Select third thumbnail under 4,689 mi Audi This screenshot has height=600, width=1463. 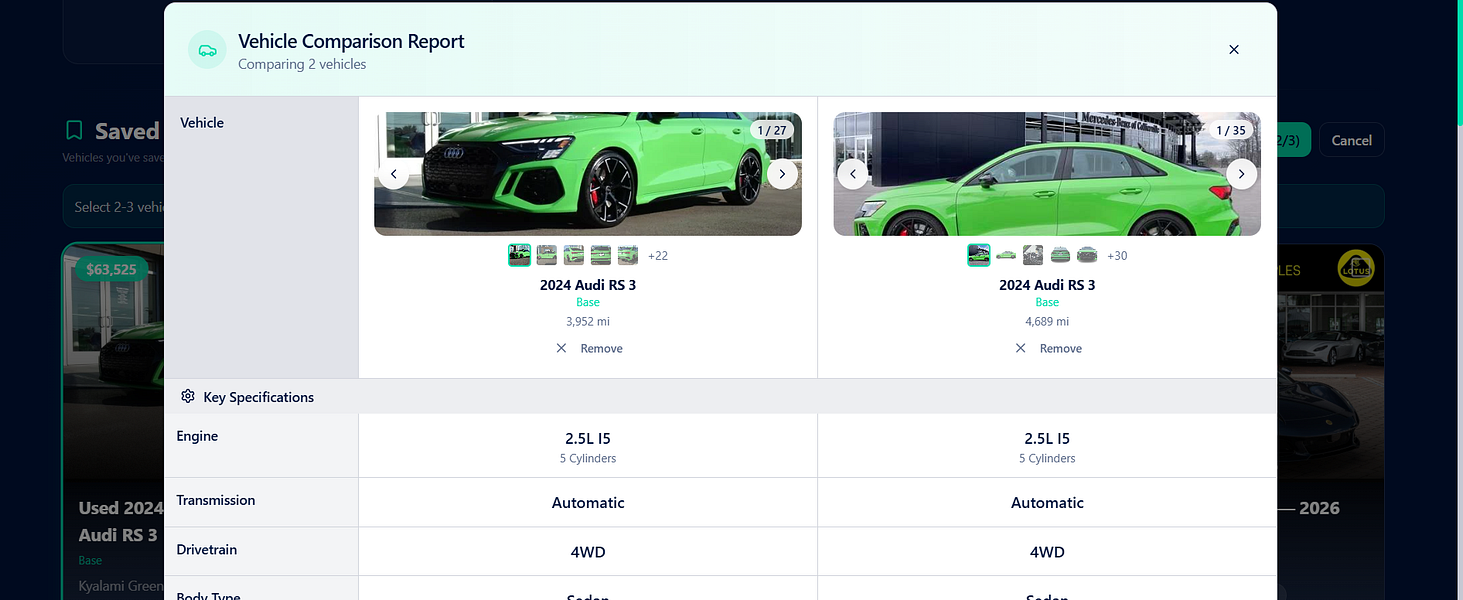pyautogui.click(x=1033, y=255)
